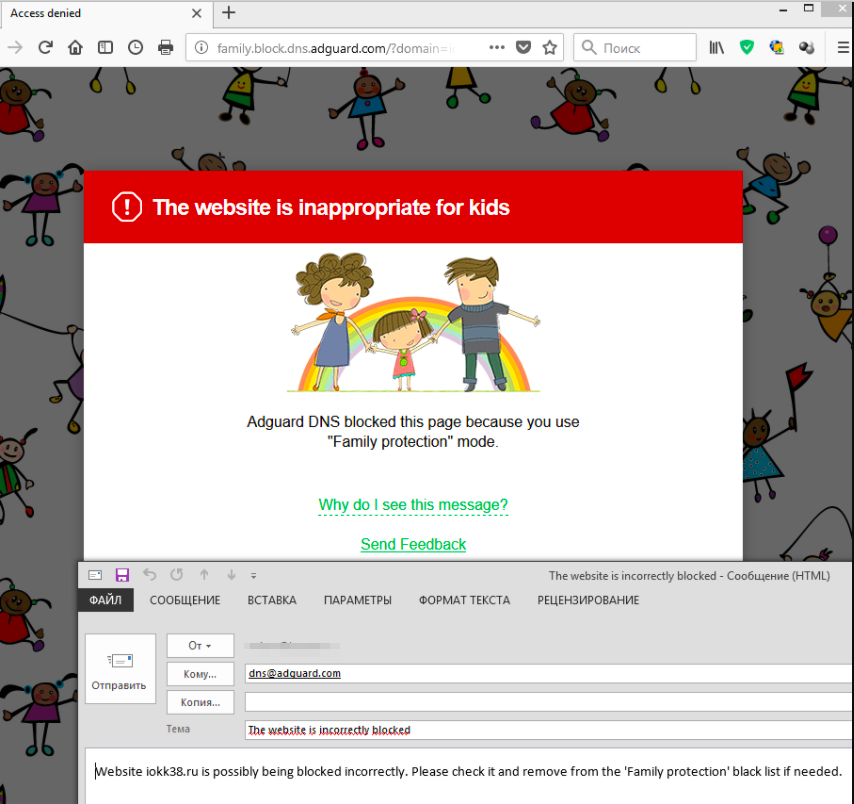Click the green AdGuard shield extension

click(x=747, y=48)
